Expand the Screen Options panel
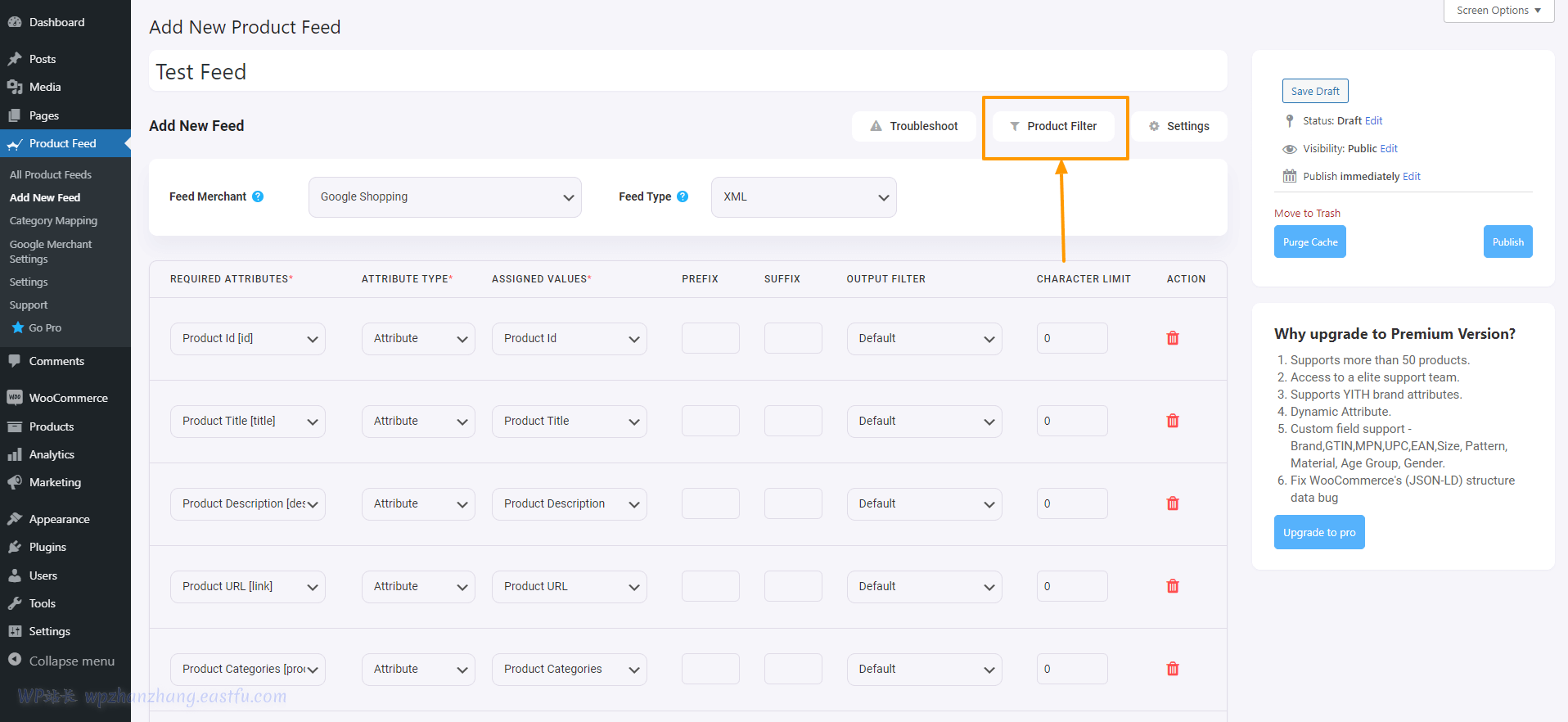 click(x=1498, y=11)
